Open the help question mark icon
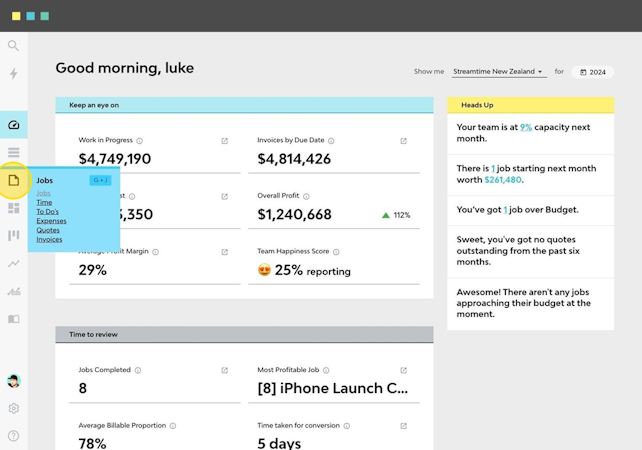The width and height of the screenshot is (642, 450). (13, 436)
